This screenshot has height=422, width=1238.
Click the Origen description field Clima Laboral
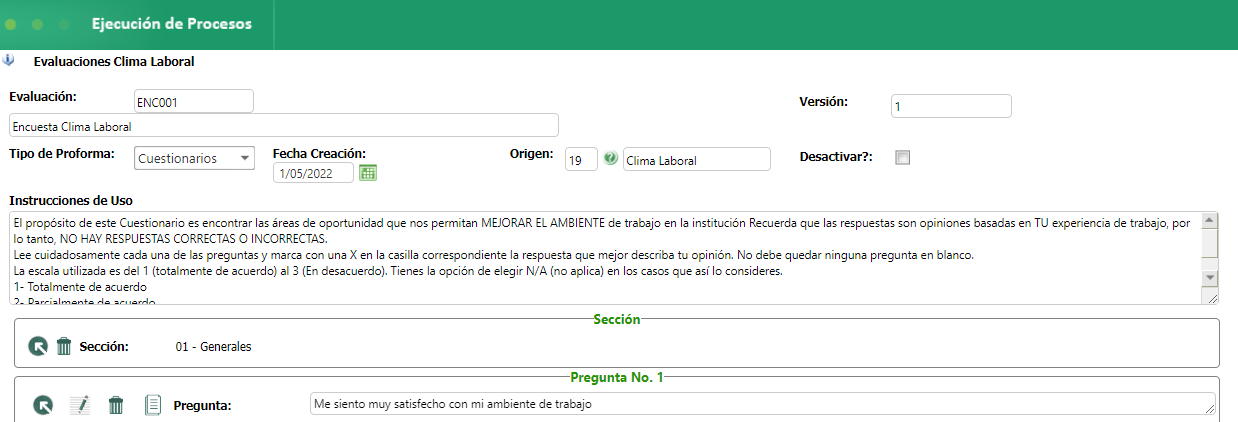click(697, 159)
